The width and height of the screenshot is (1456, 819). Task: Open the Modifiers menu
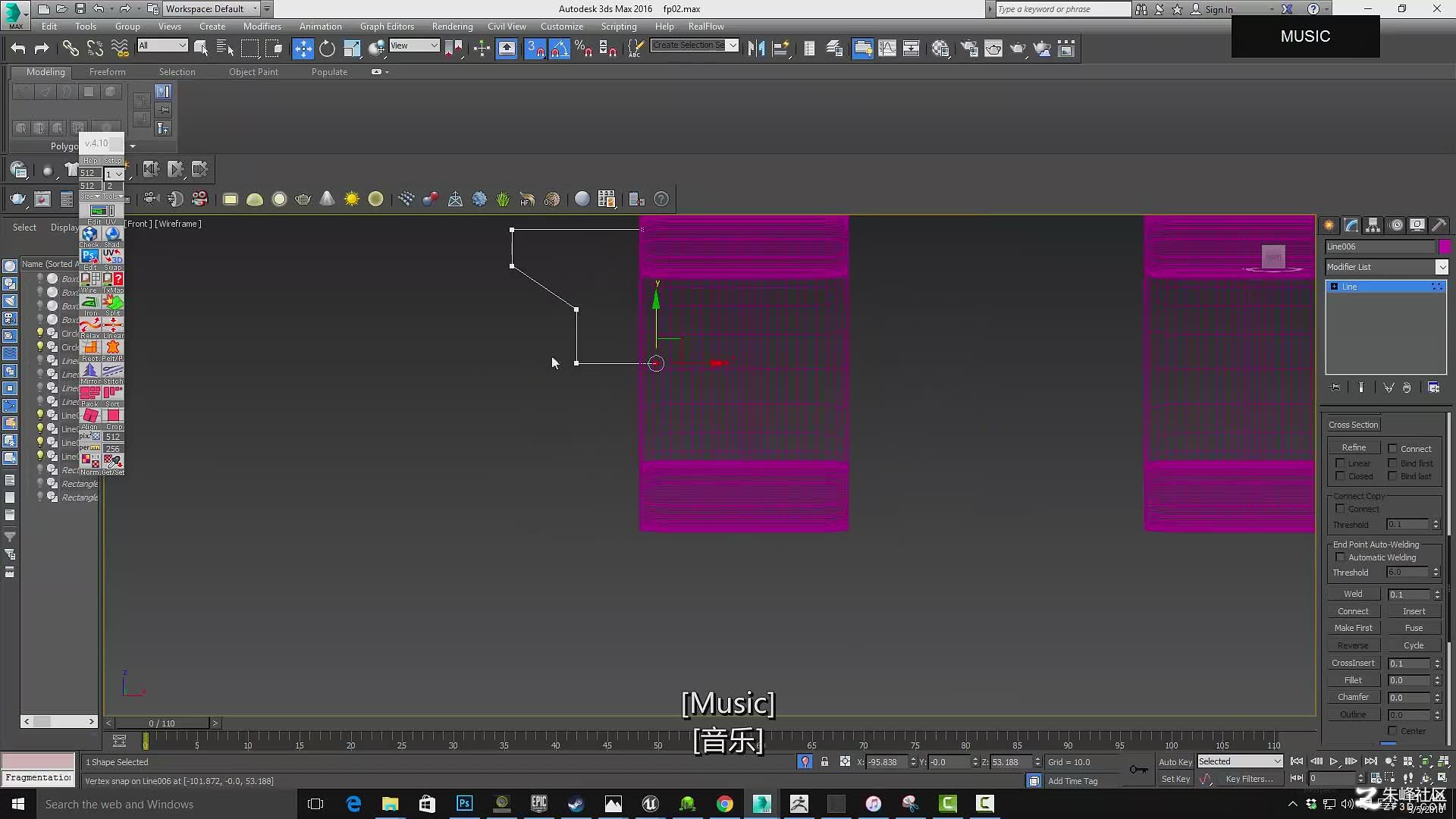(262, 27)
